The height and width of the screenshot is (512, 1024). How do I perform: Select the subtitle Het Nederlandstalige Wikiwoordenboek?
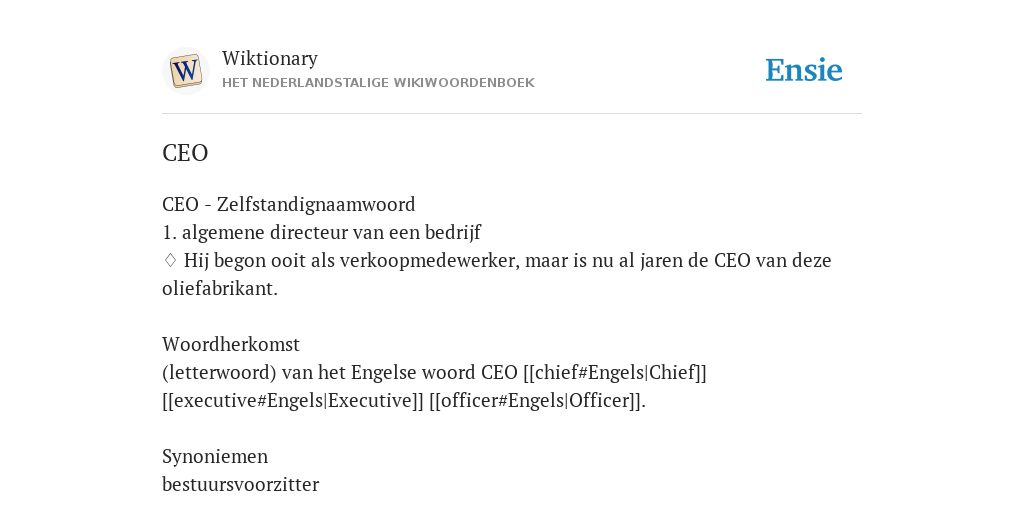(x=378, y=83)
